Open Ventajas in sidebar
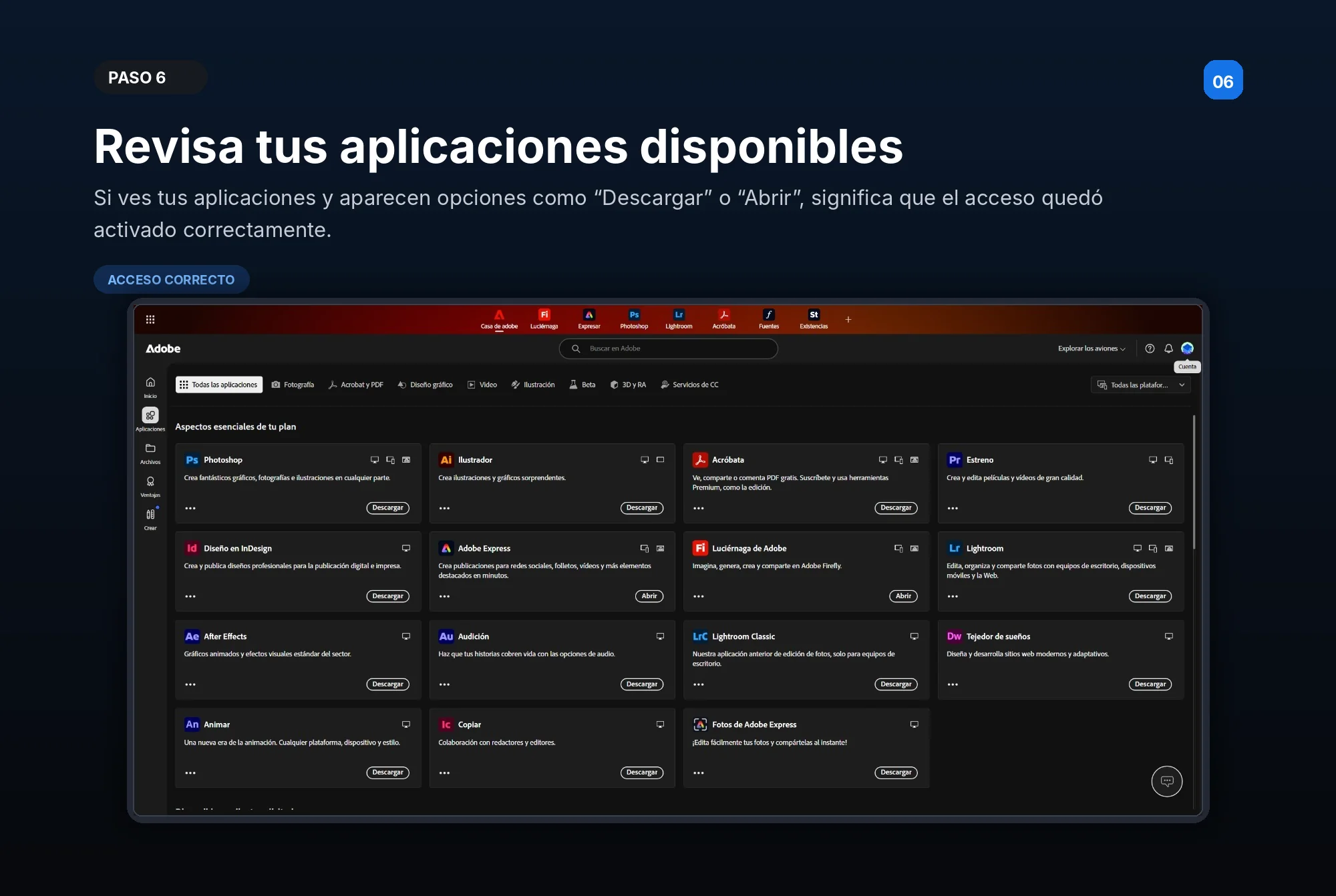1336x896 pixels. tap(150, 486)
